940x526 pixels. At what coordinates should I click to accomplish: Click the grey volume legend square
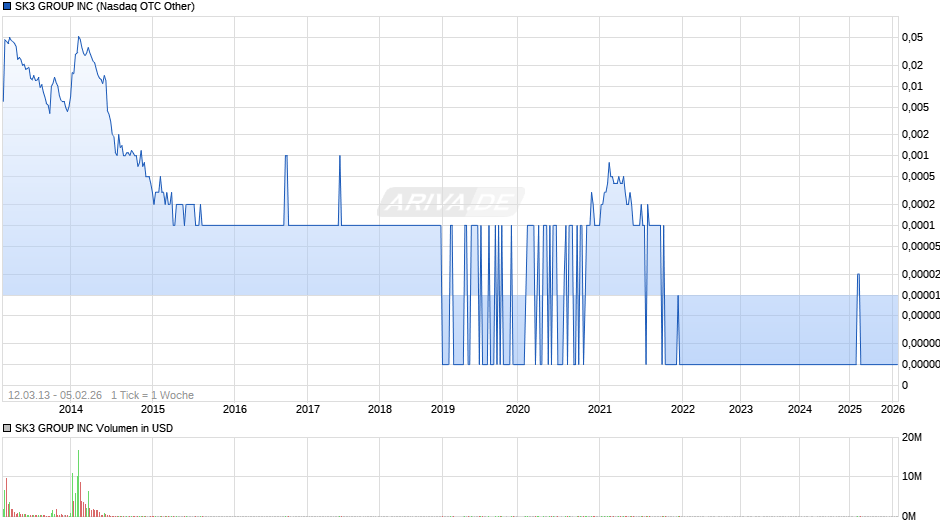tap(7, 428)
